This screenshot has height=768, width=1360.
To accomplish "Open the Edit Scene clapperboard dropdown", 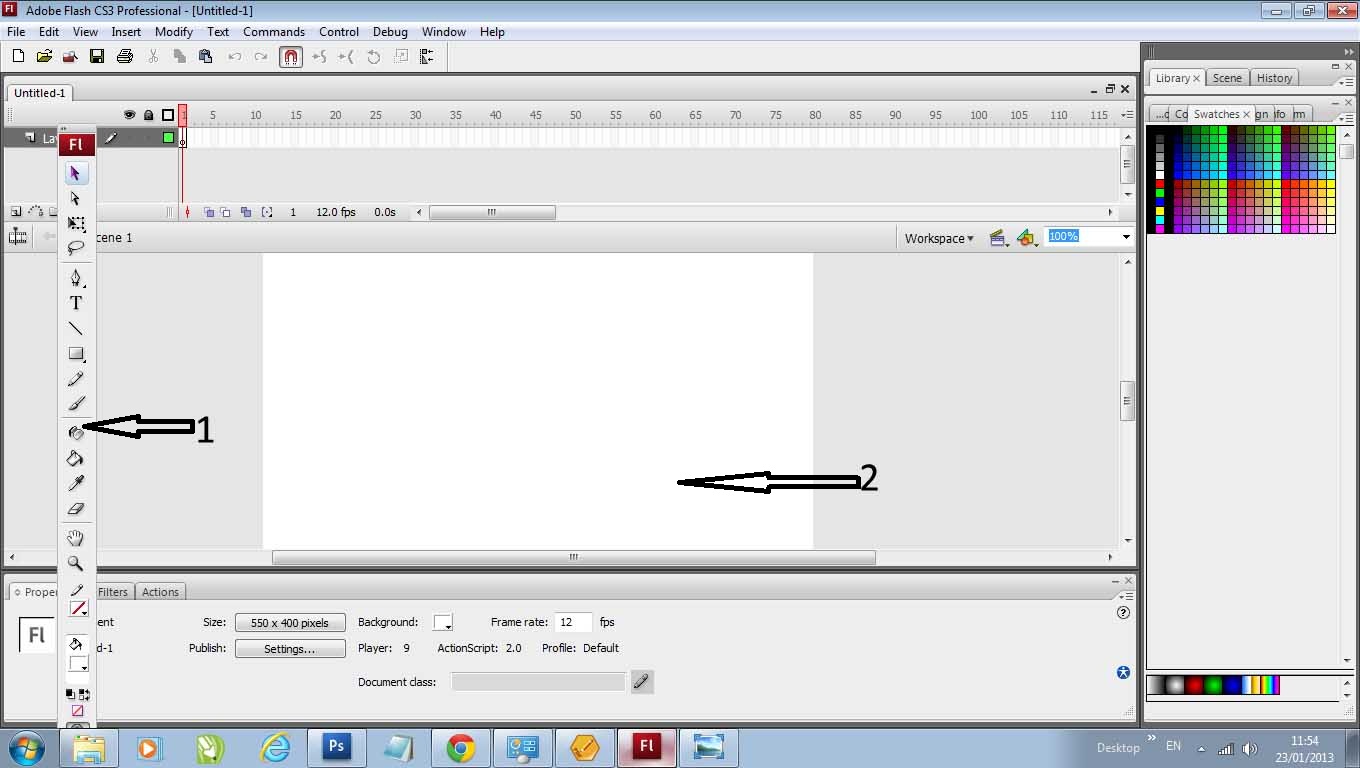I will [x=998, y=238].
